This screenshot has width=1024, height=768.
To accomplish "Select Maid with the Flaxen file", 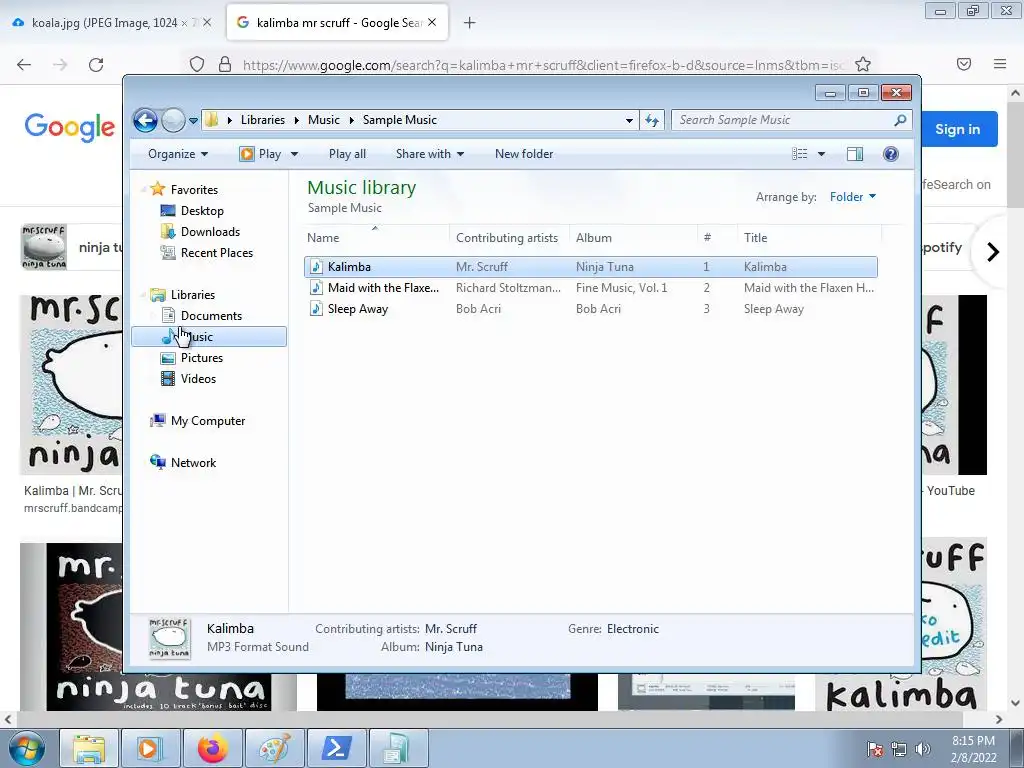I will [x=590, y=288].
